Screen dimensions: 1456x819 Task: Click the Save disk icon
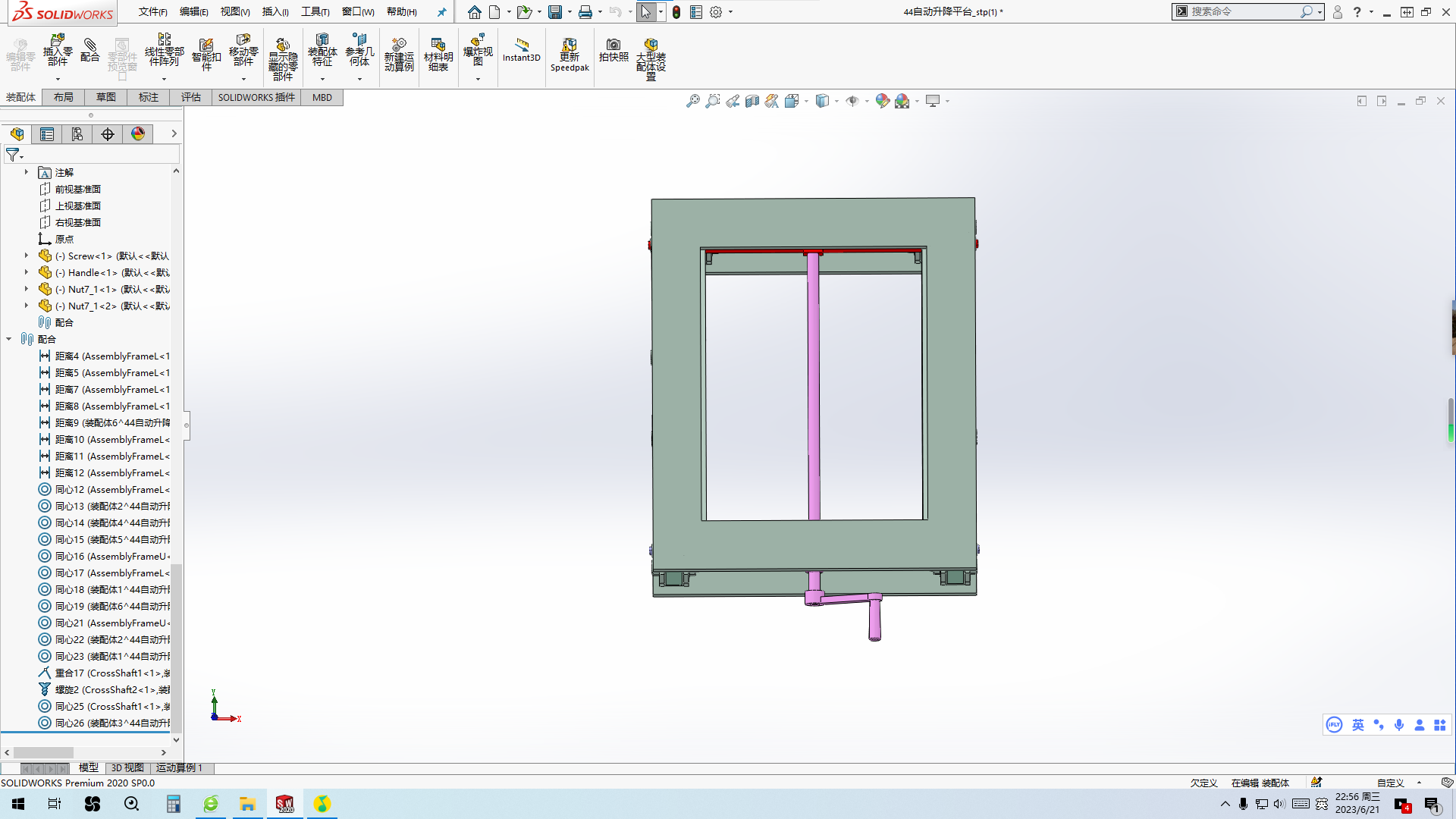(555, 12)
